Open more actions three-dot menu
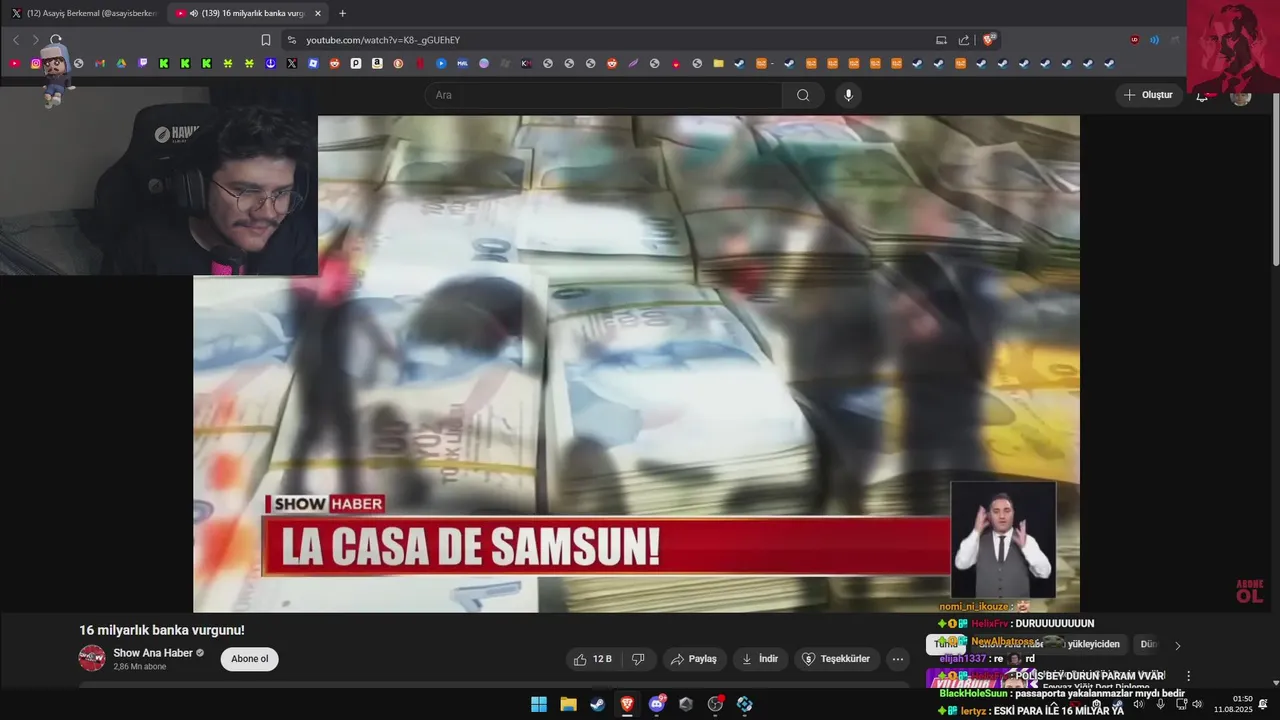Image resolution: width=1280 pixels, height=720 pixels. coord(898,659)
